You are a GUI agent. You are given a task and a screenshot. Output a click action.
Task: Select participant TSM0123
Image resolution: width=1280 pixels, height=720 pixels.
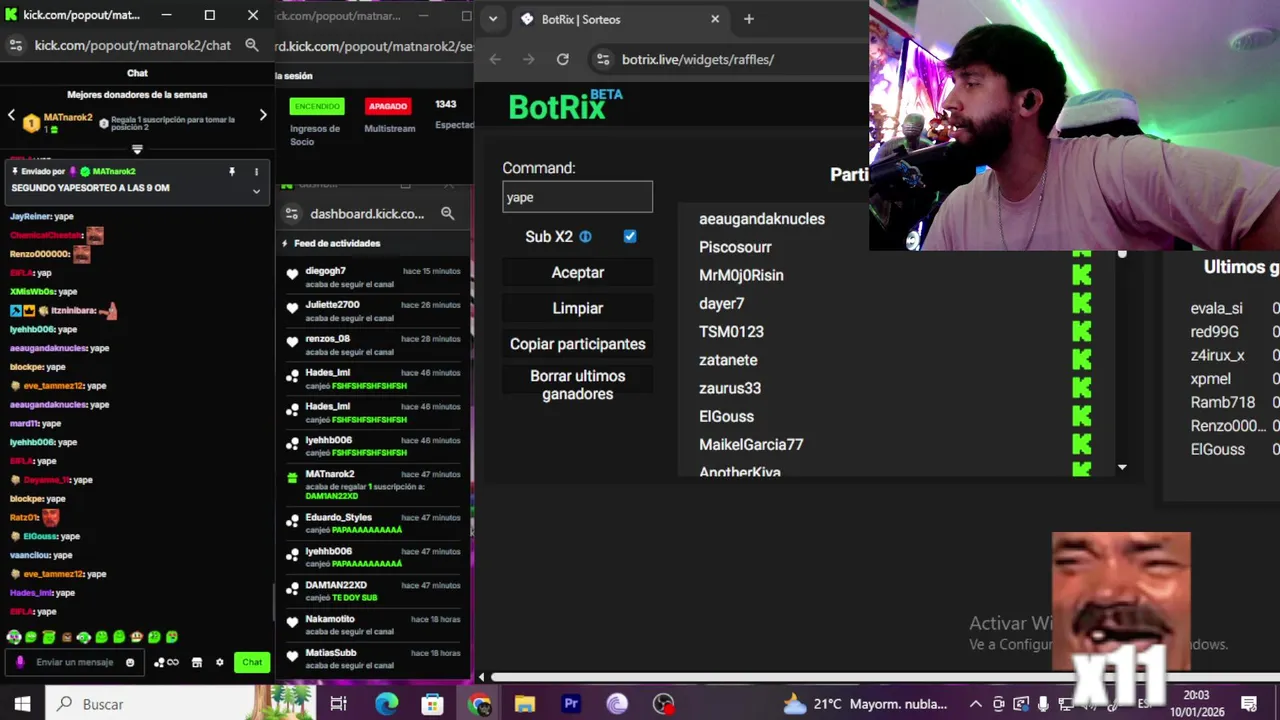coord(731,332)
